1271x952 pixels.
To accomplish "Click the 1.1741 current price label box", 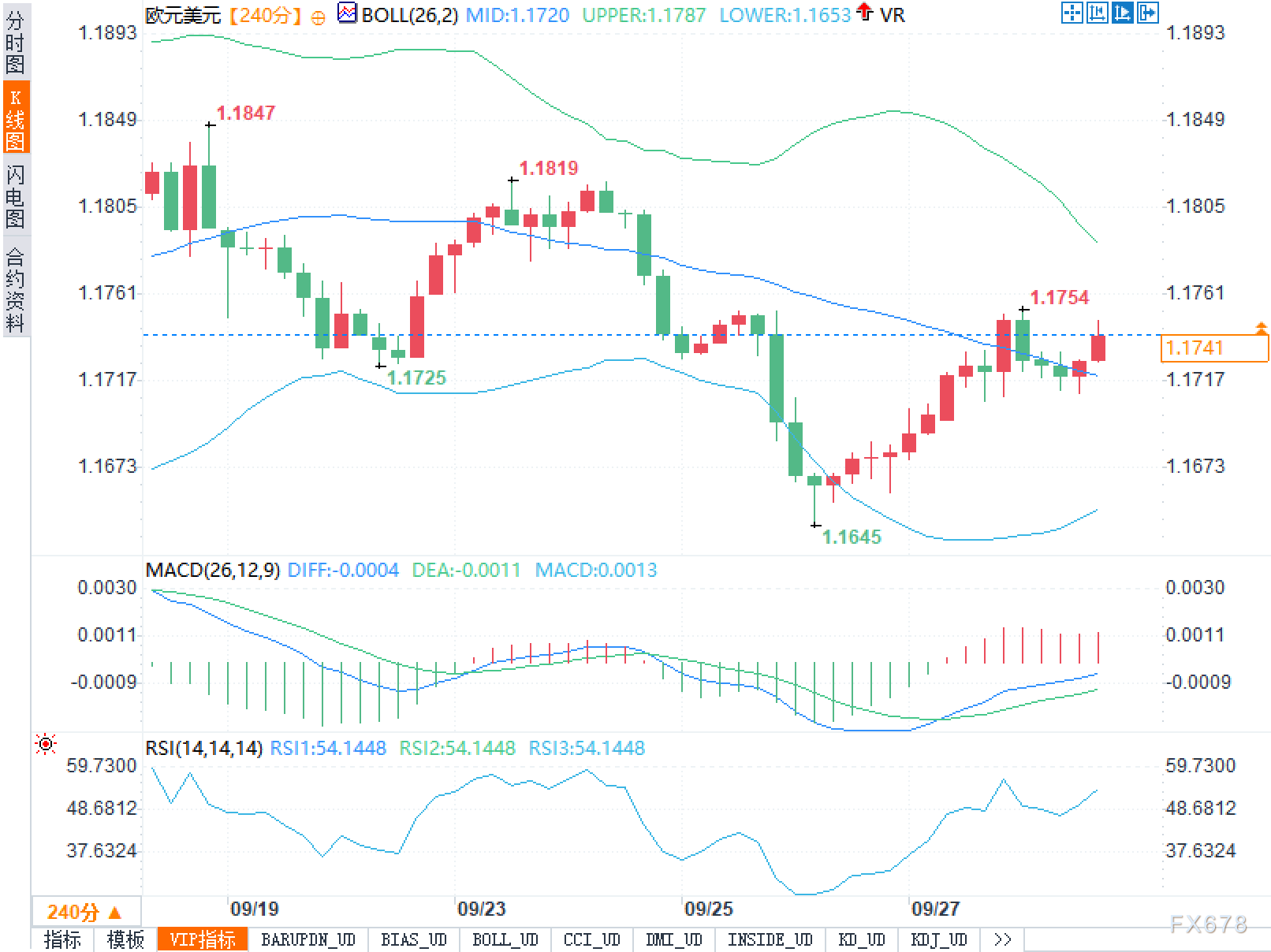I will click(1214, 348).
